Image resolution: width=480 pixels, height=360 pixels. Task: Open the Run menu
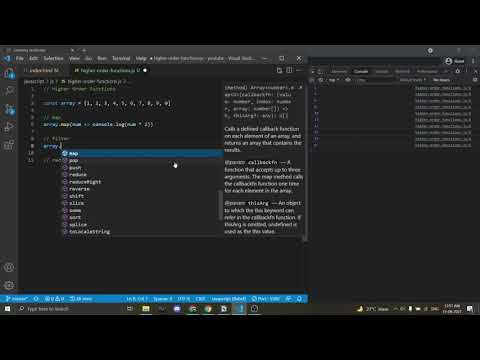(102, 58)
